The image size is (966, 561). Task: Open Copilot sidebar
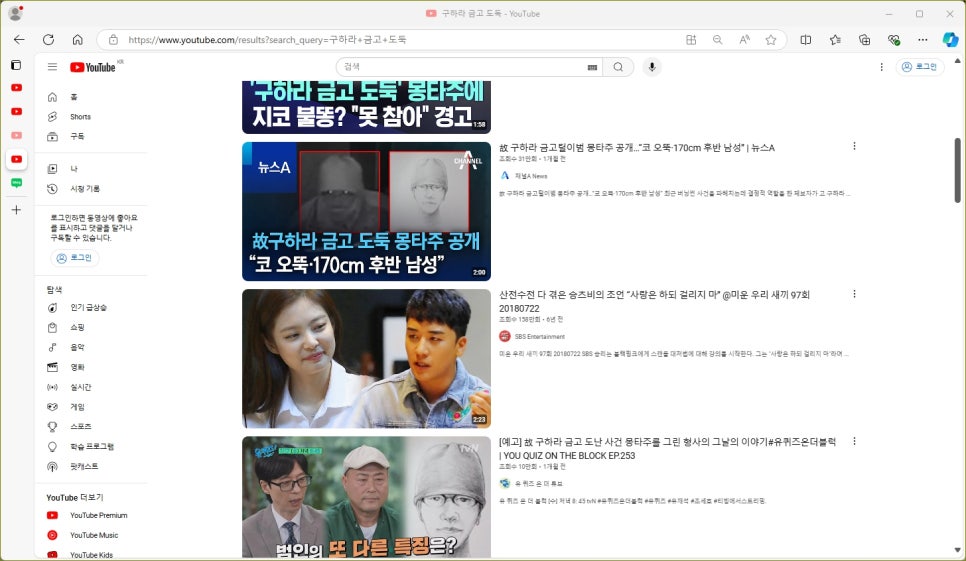click(950, 39)
